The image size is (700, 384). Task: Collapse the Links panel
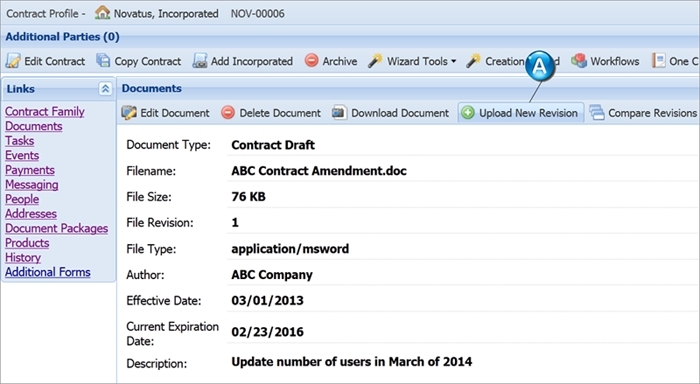pos(105,88)
